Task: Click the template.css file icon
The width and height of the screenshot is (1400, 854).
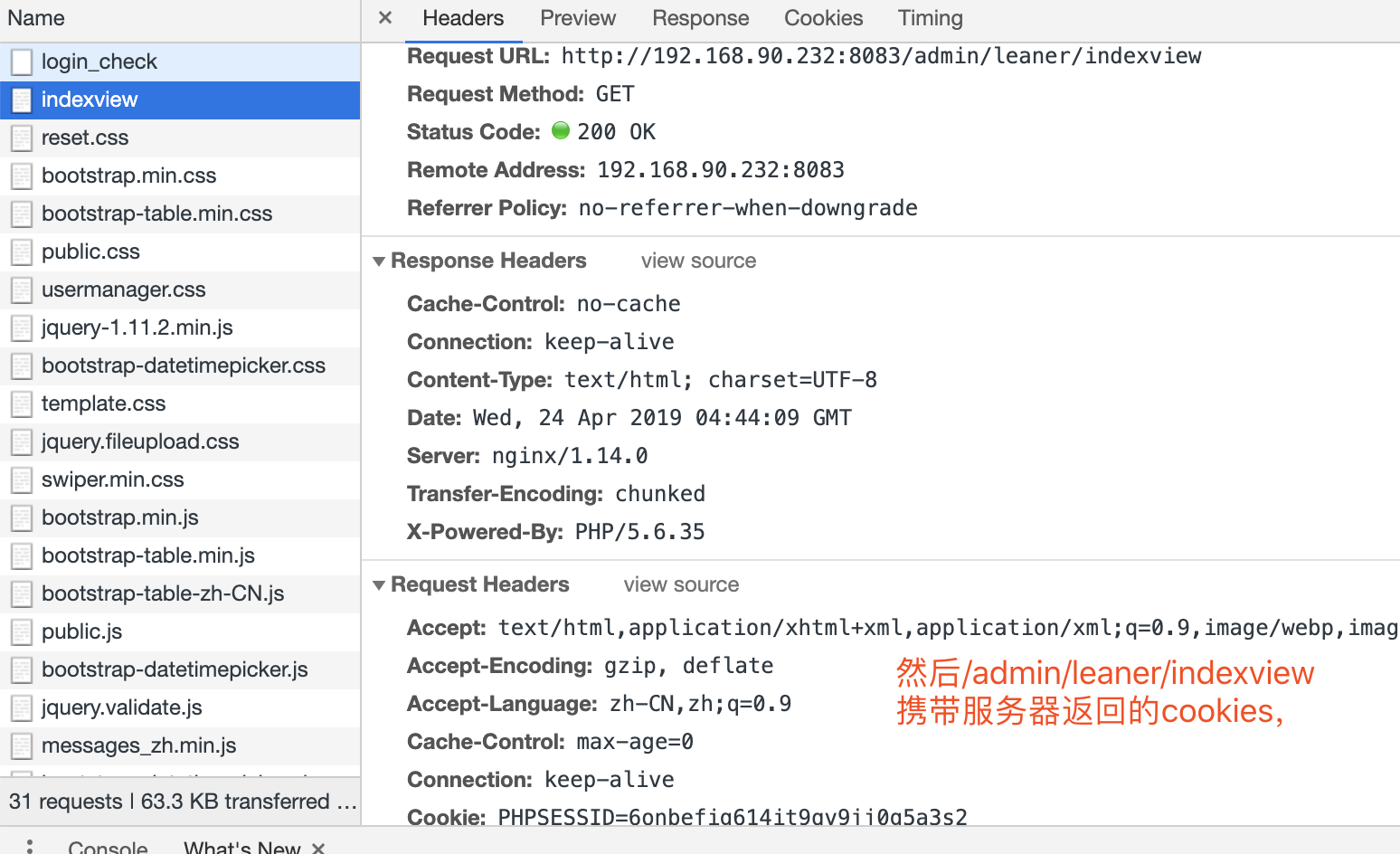Action: coord(22,403)
